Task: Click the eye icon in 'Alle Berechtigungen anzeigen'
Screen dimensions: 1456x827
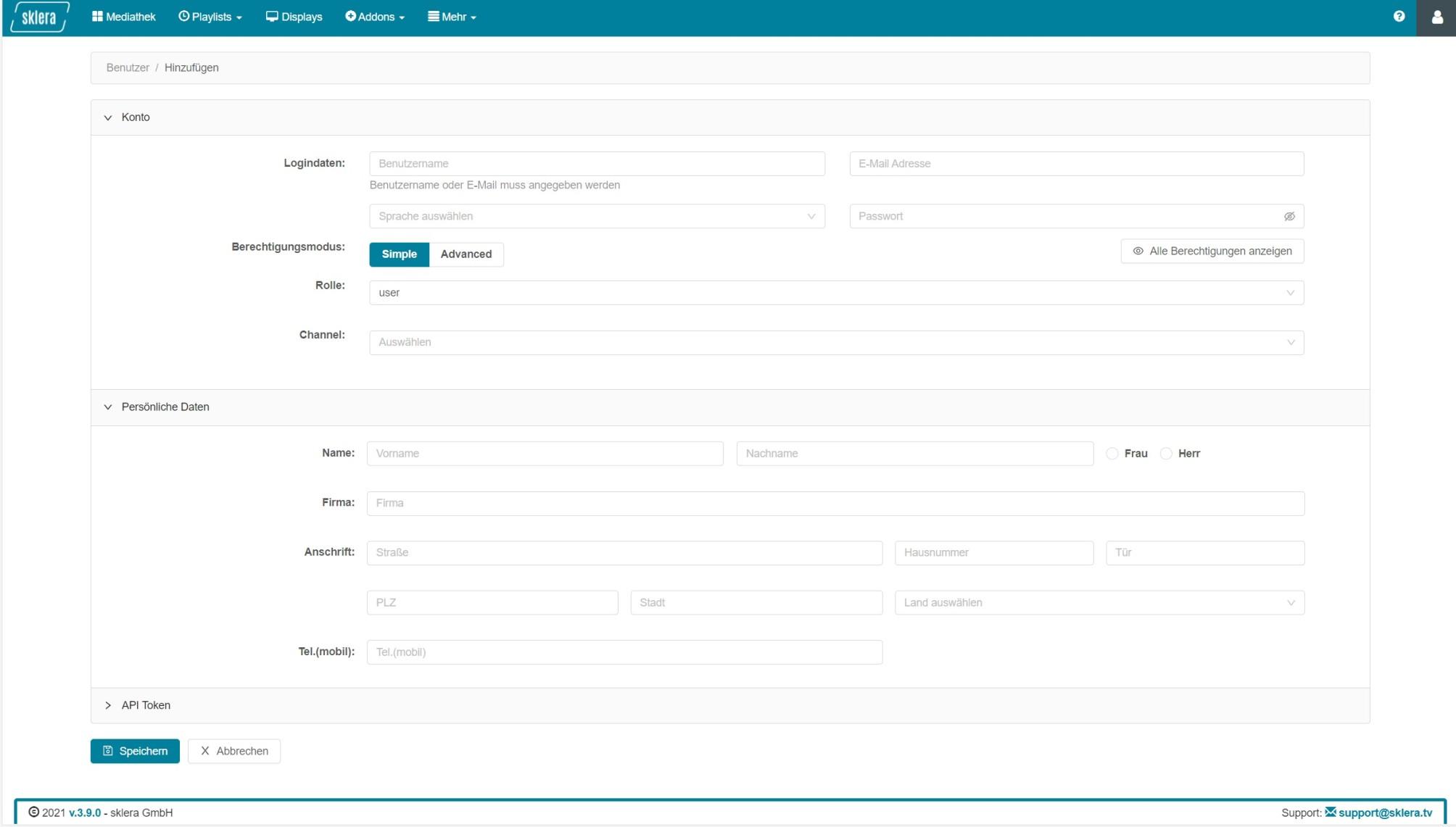Action: pos(1138,252)
